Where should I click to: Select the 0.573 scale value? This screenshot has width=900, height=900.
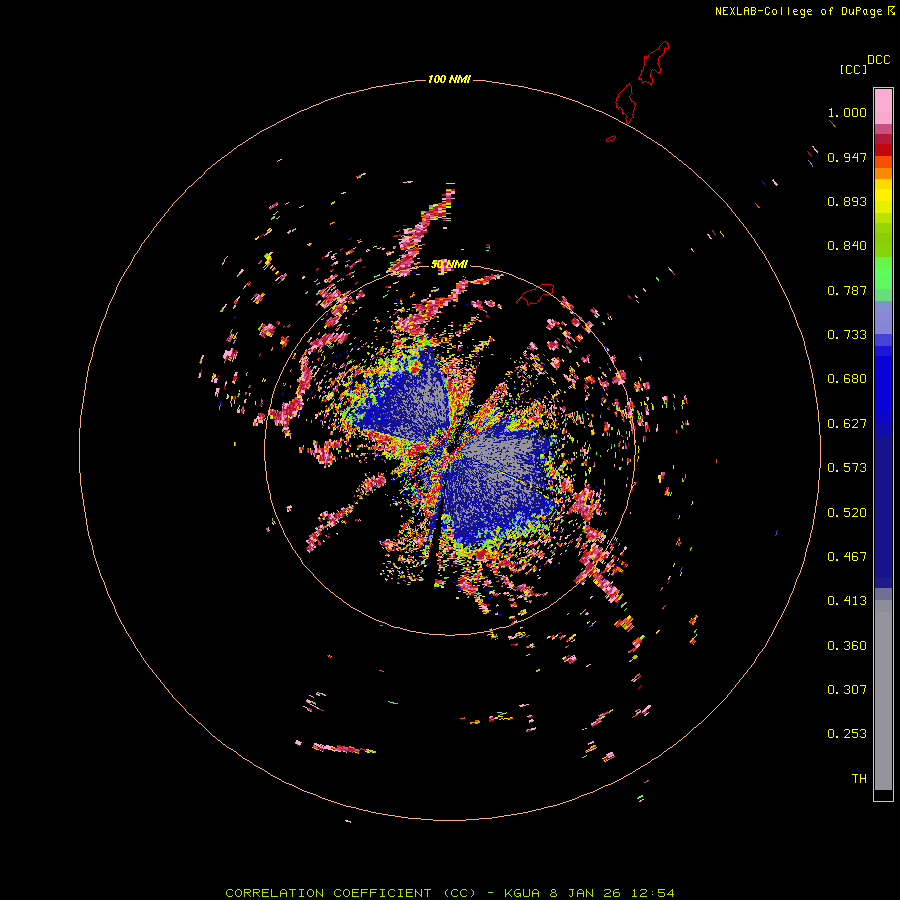tap(847, 468)
